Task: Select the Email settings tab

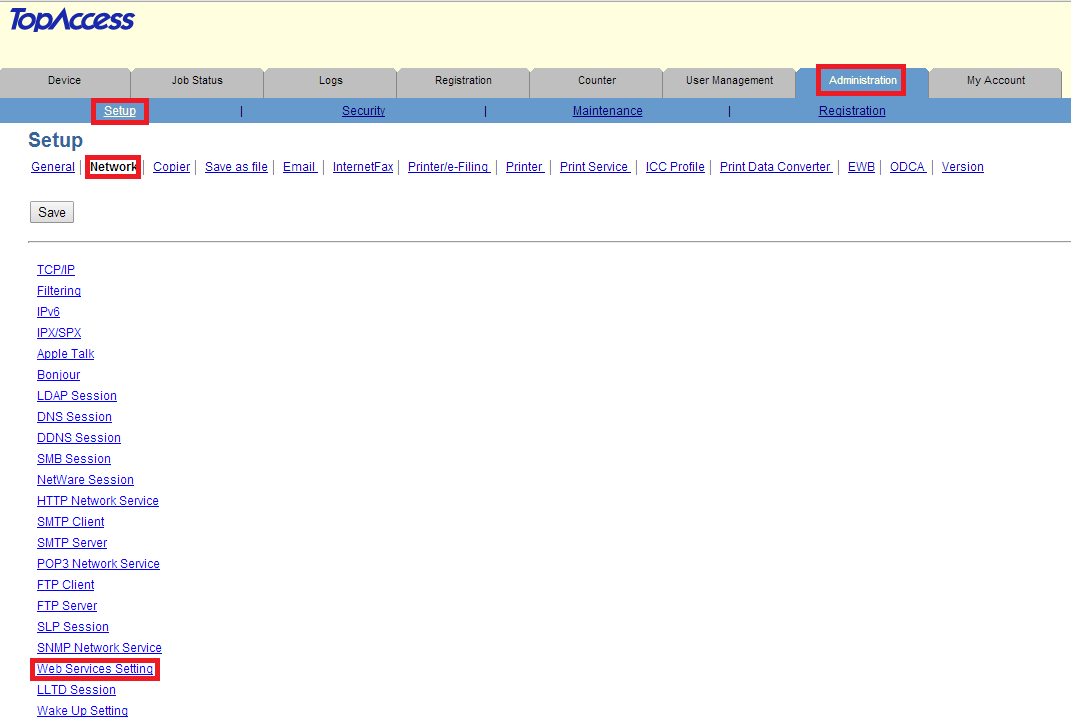Action: click(299, 166)
